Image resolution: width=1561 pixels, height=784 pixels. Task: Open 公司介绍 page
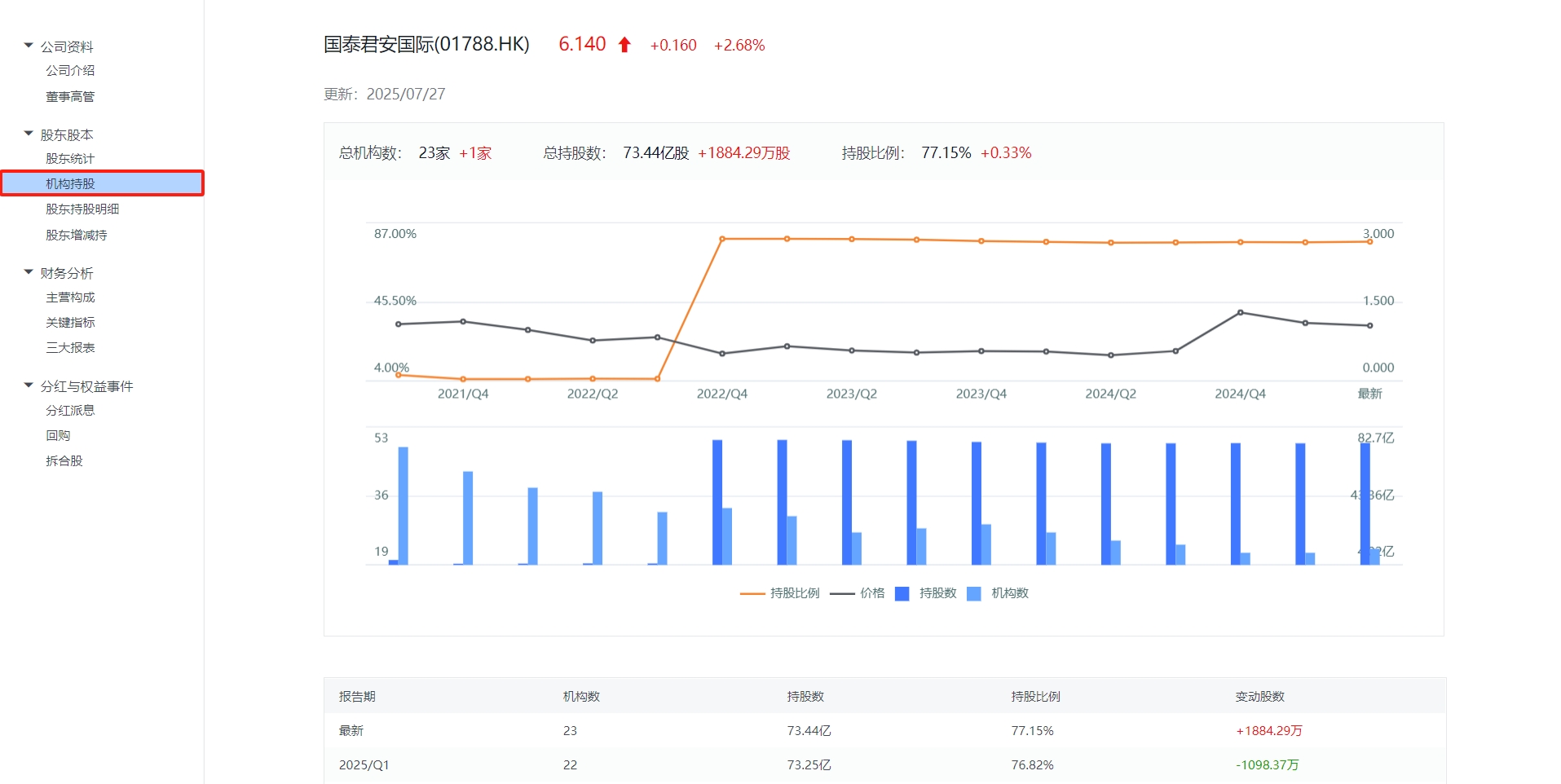70,71
